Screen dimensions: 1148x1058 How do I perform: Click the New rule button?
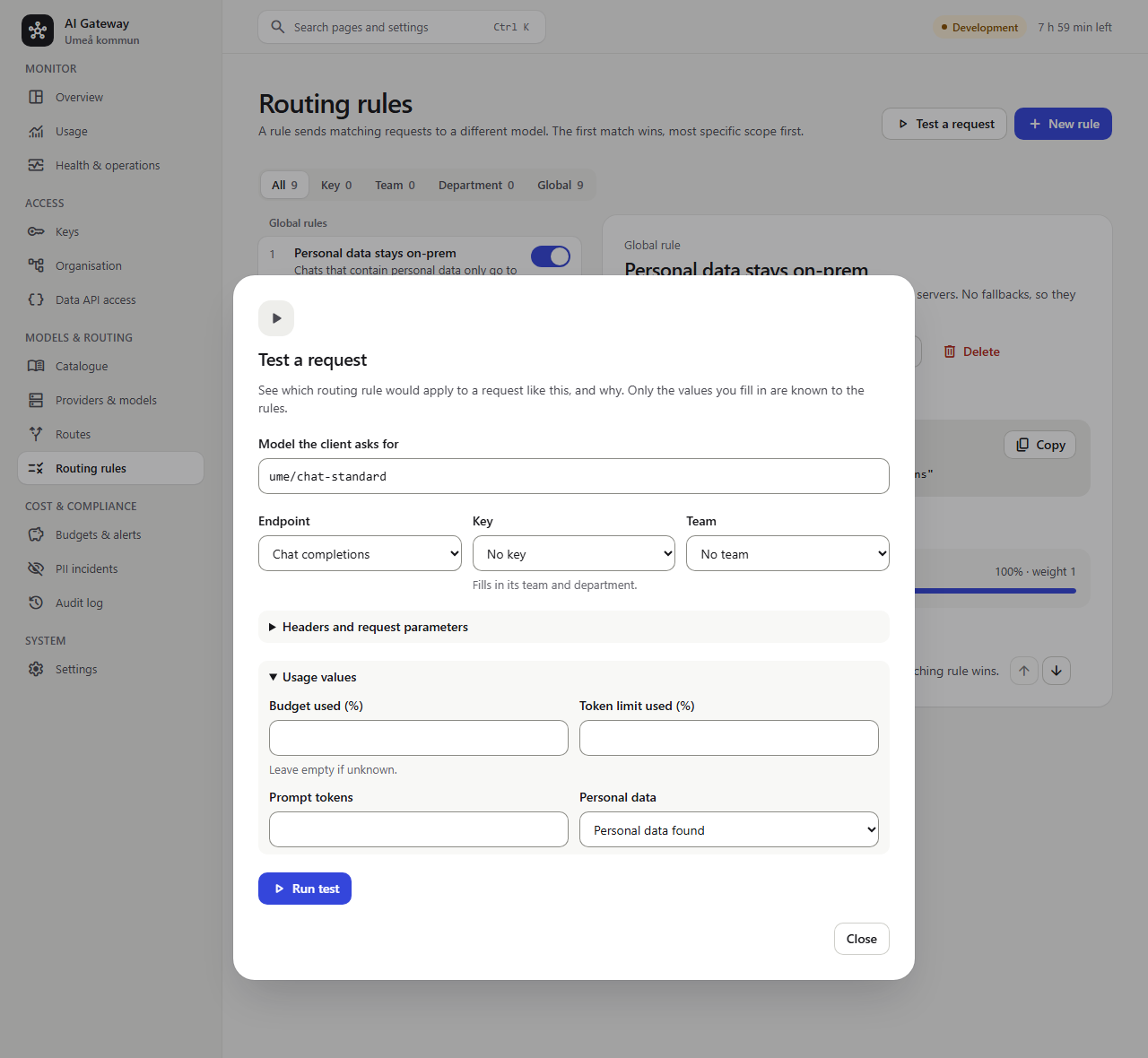(1063, 124)
